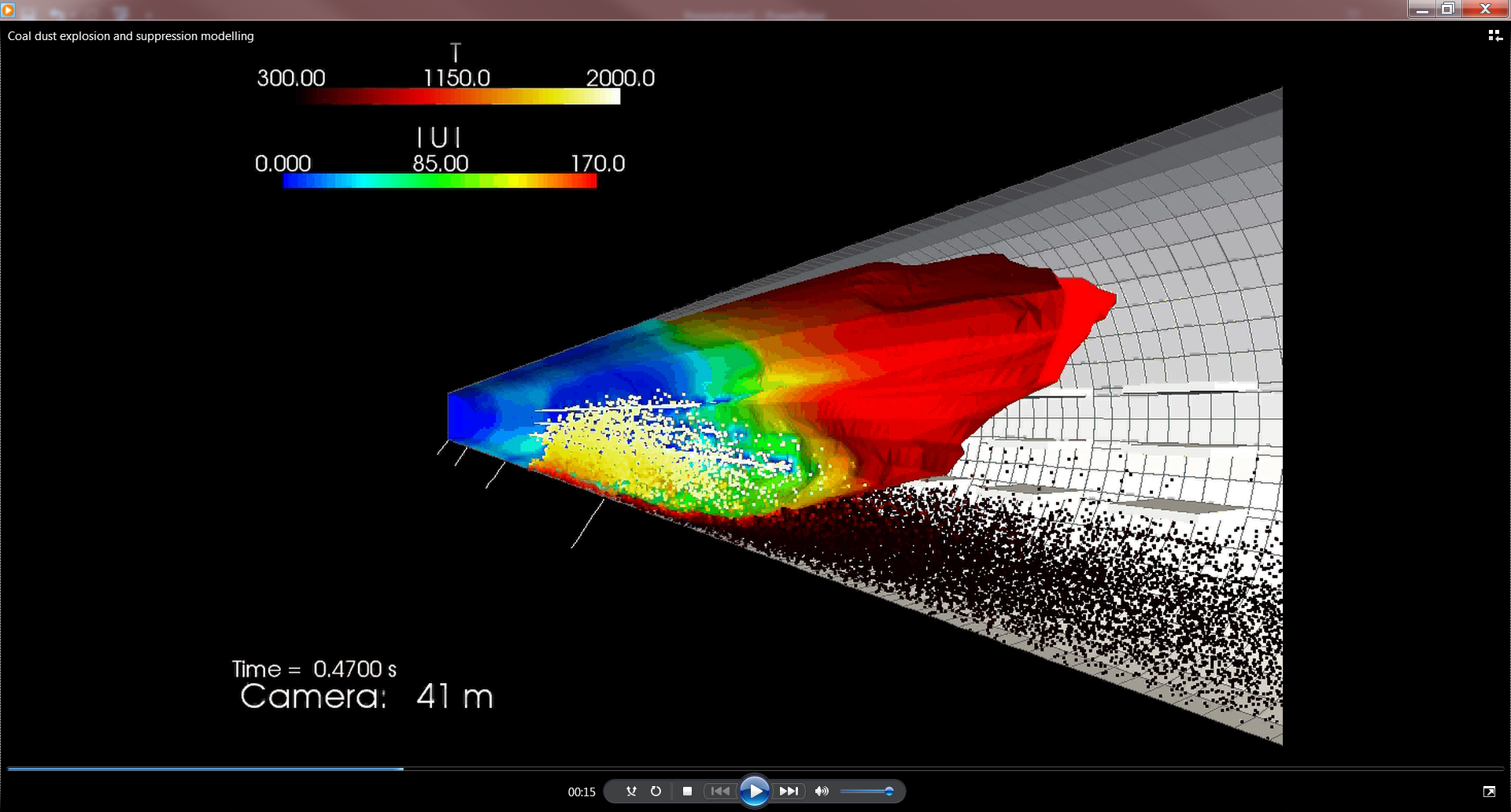This screenshot has height=812, width=1511.
Task: Click the speaker icon near the volume slider
Action: 822,791
